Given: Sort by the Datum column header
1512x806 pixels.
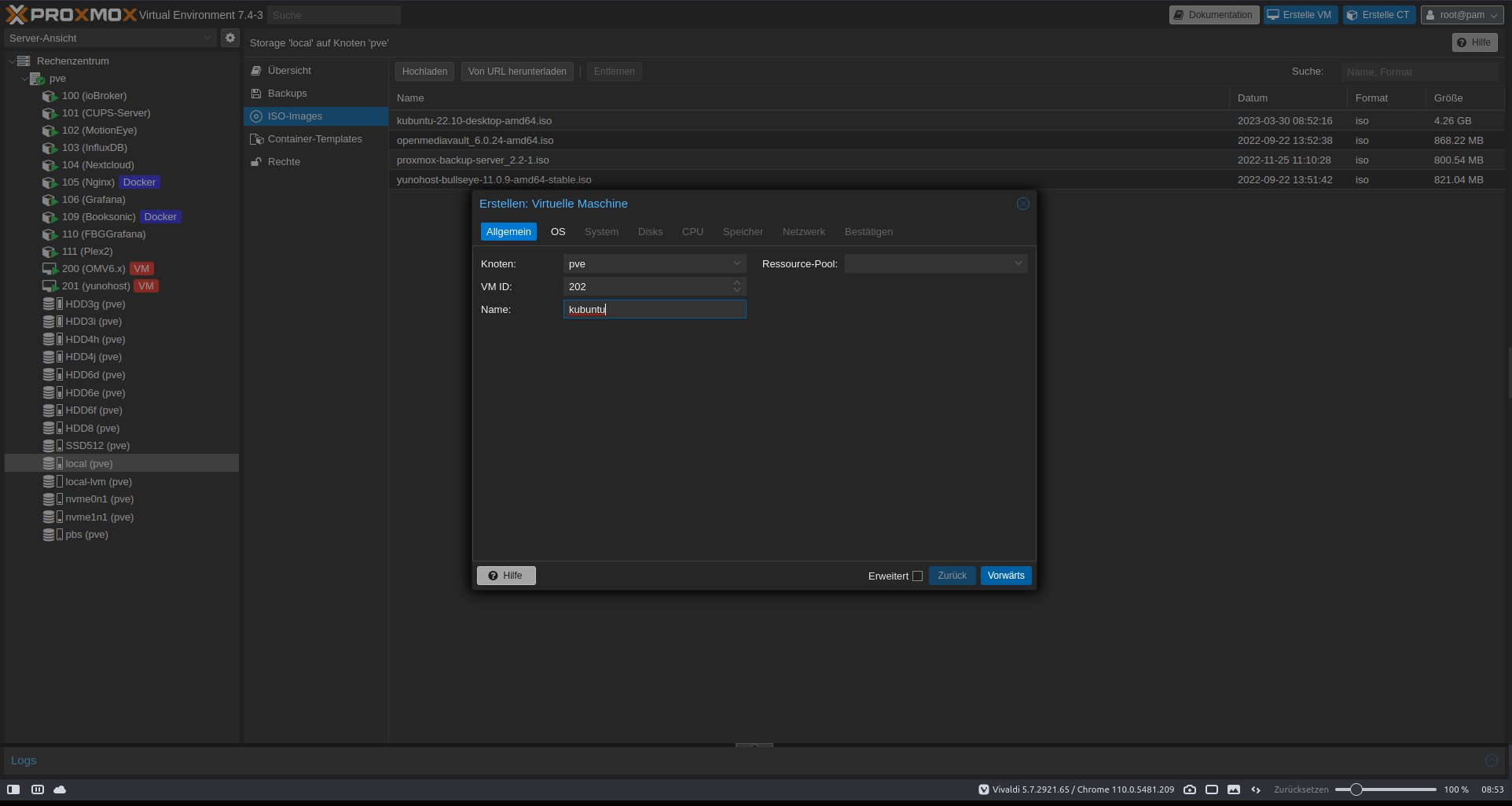Looking at the screenshot, I should tap(1288, 98).
